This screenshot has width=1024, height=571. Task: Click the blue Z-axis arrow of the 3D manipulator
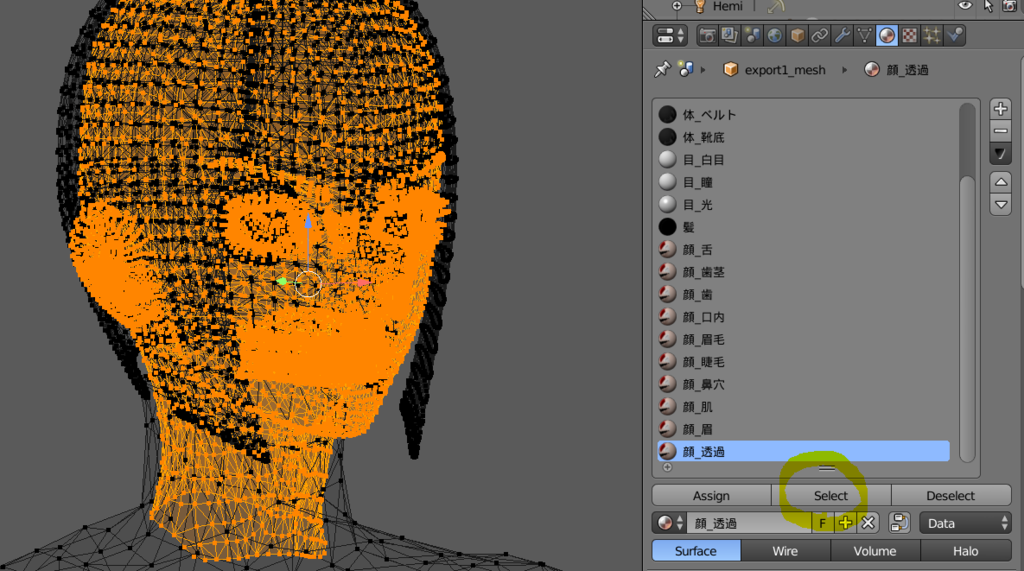coord(308,222)
